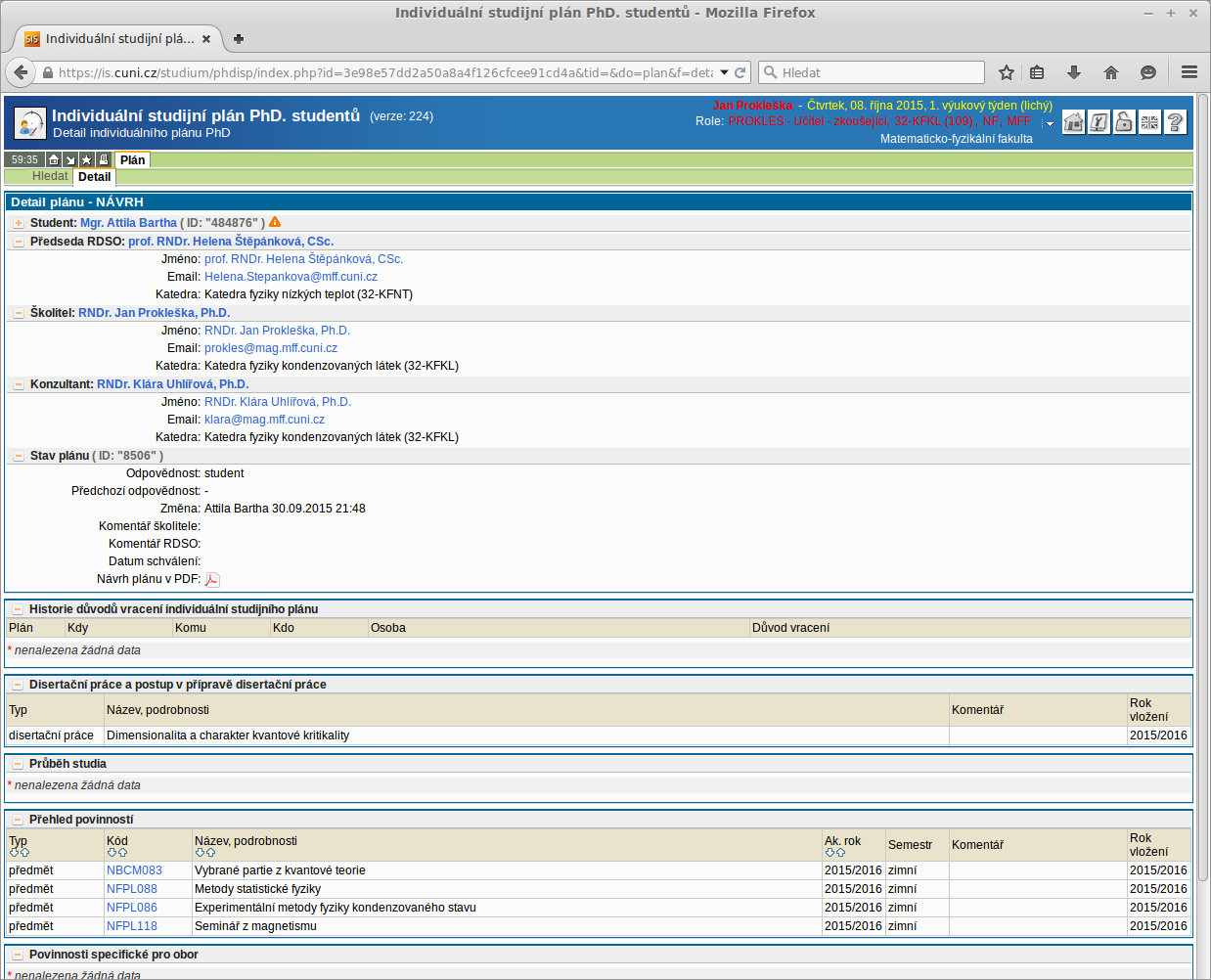This screenshot has width=1211, height=980.
Task: Collapse the Disertační práce section
Action: (18, 685)
